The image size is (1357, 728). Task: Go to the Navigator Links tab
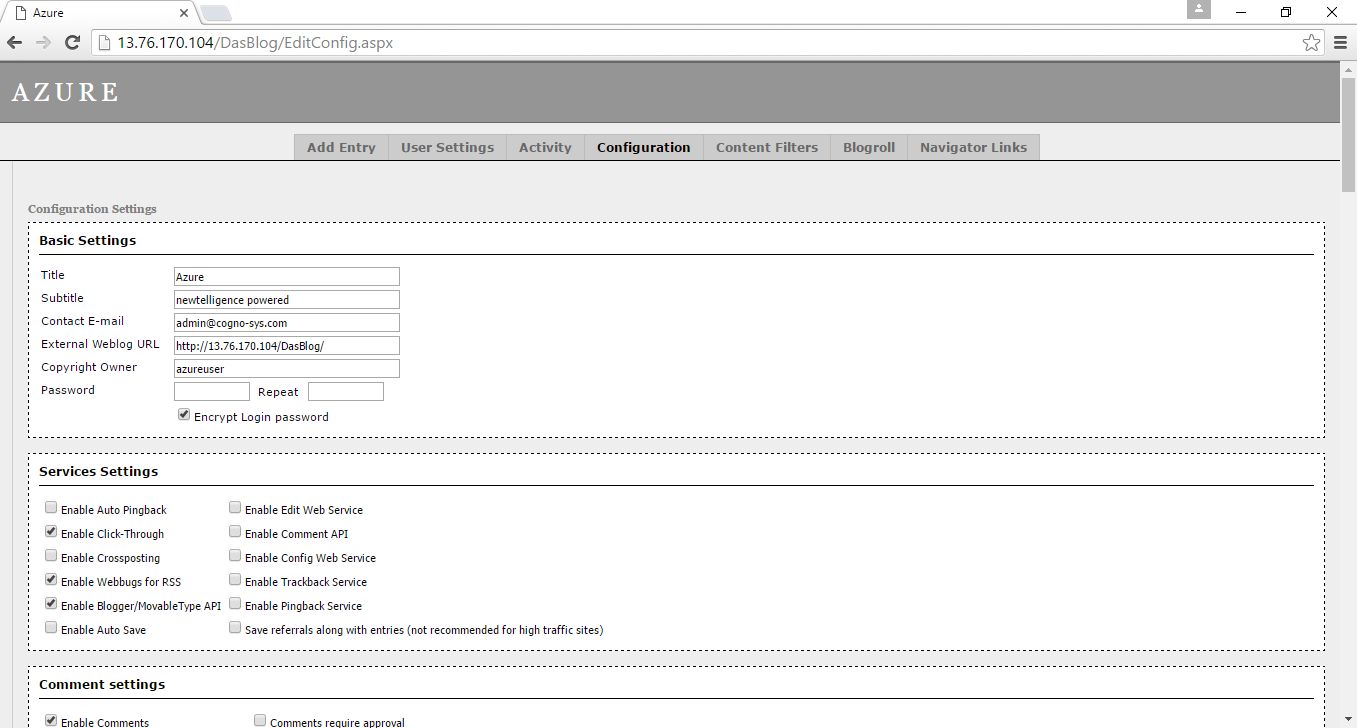[x=973, y=148]
